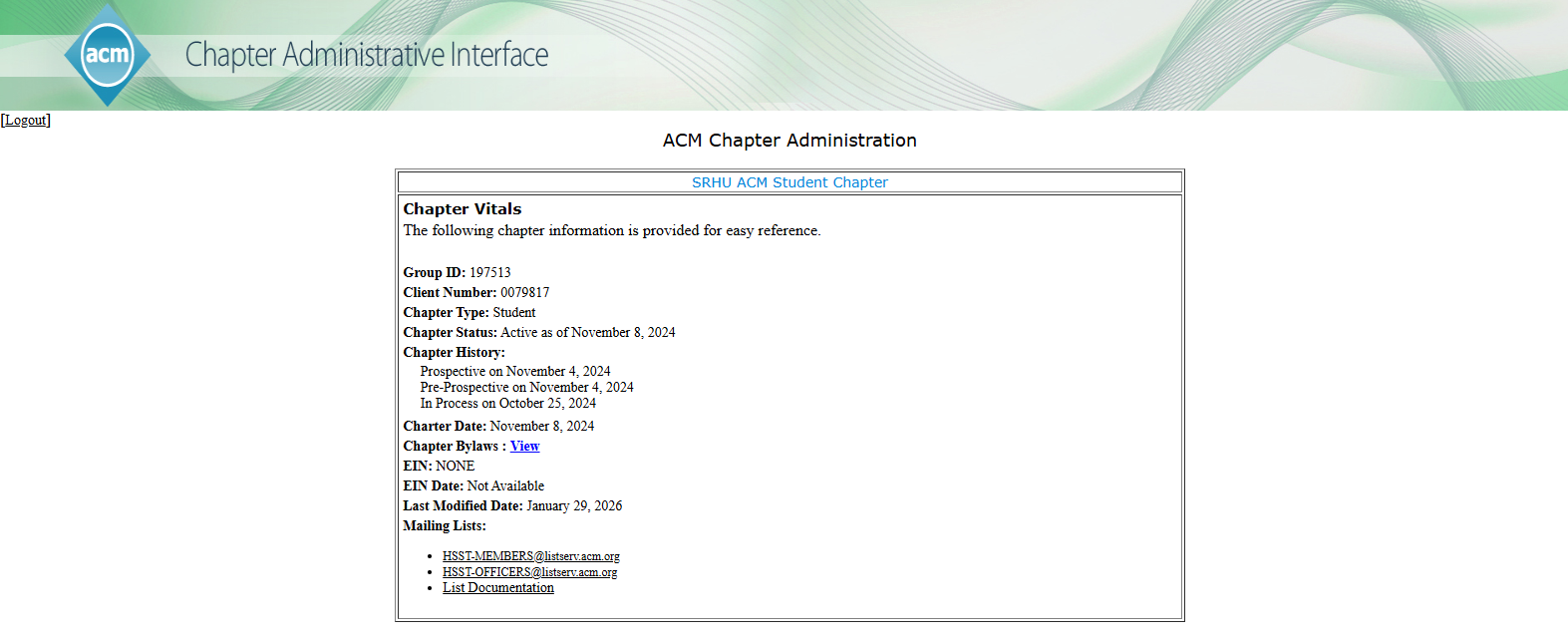
Task: Click the In Process on October 25 entry
Action: 507,404
